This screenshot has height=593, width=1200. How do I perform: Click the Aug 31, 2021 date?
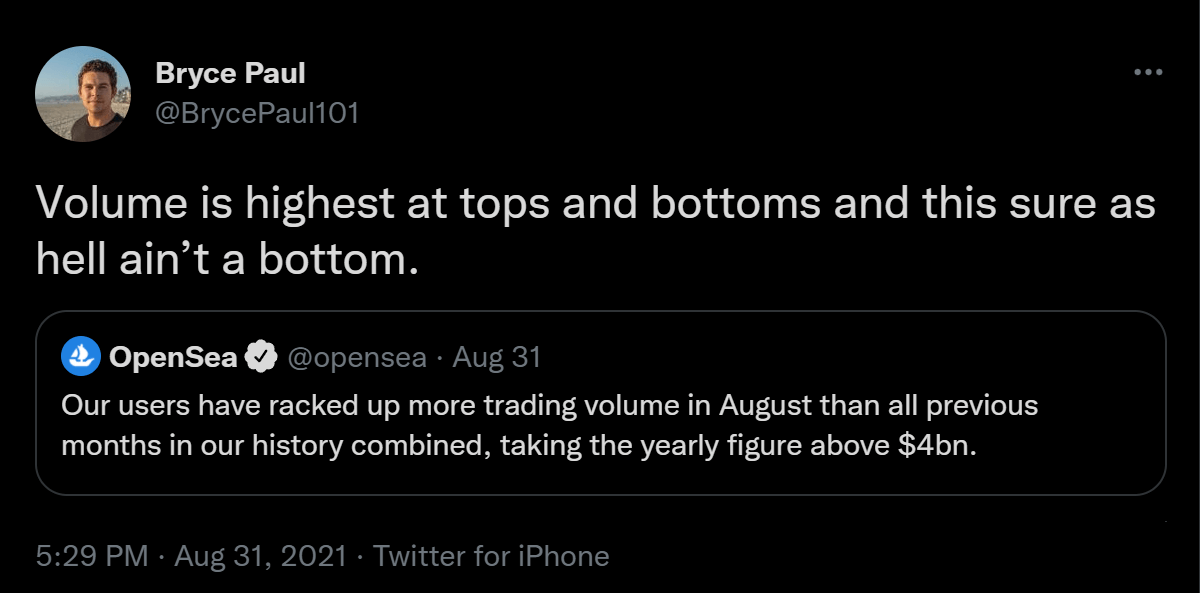260,556
